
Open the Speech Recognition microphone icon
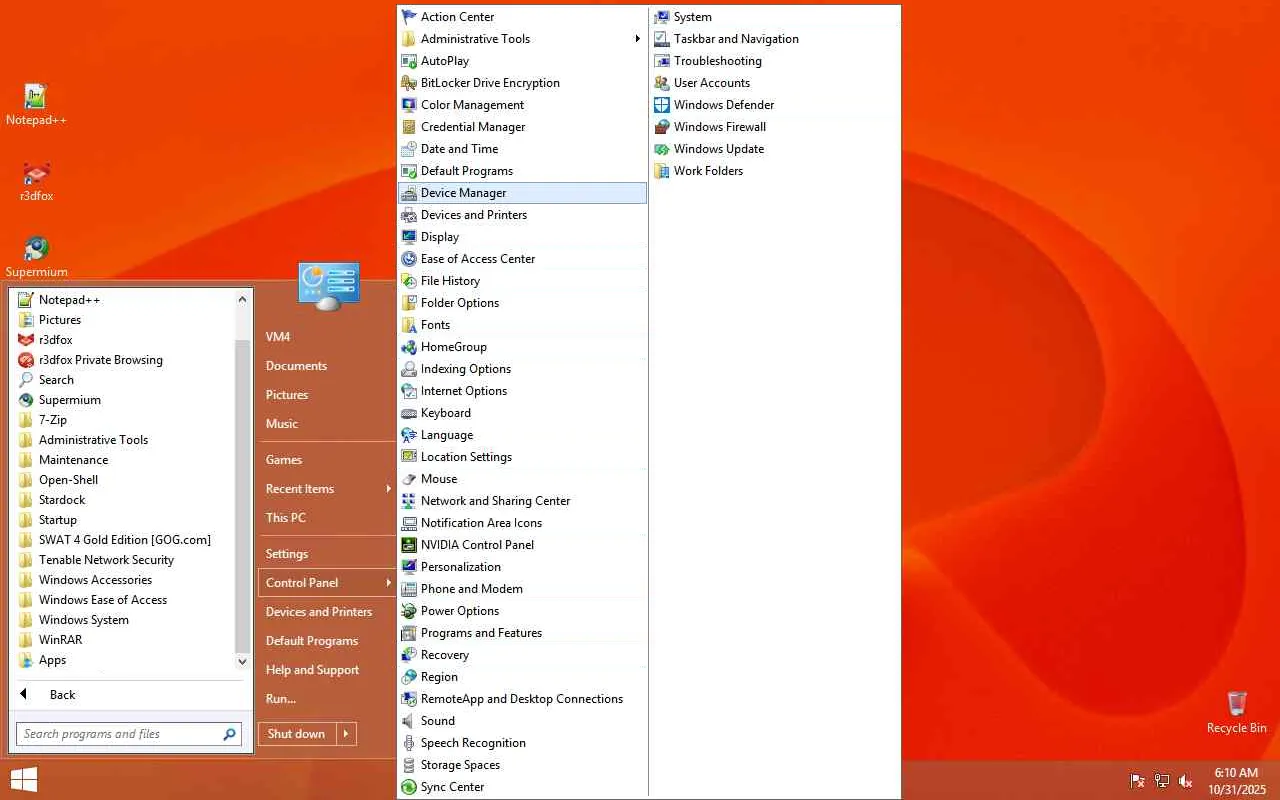coord(409,743)
